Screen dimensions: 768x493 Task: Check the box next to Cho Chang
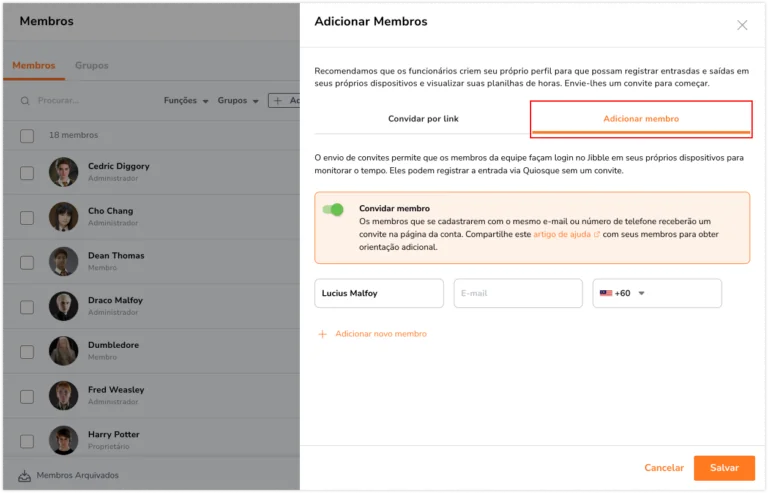(27, 218)
